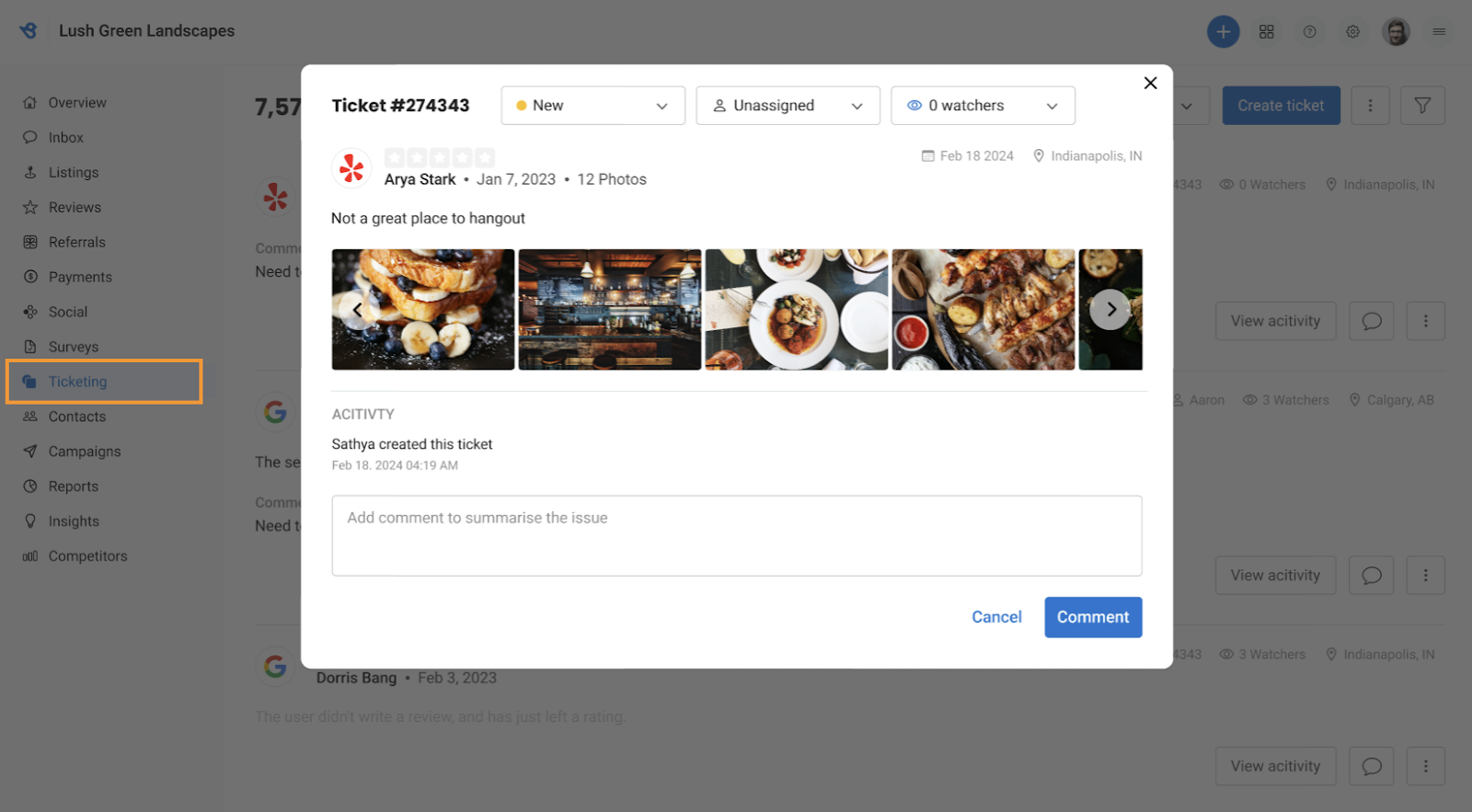Open the 0 watchers dropdown

tap(983, 106)
